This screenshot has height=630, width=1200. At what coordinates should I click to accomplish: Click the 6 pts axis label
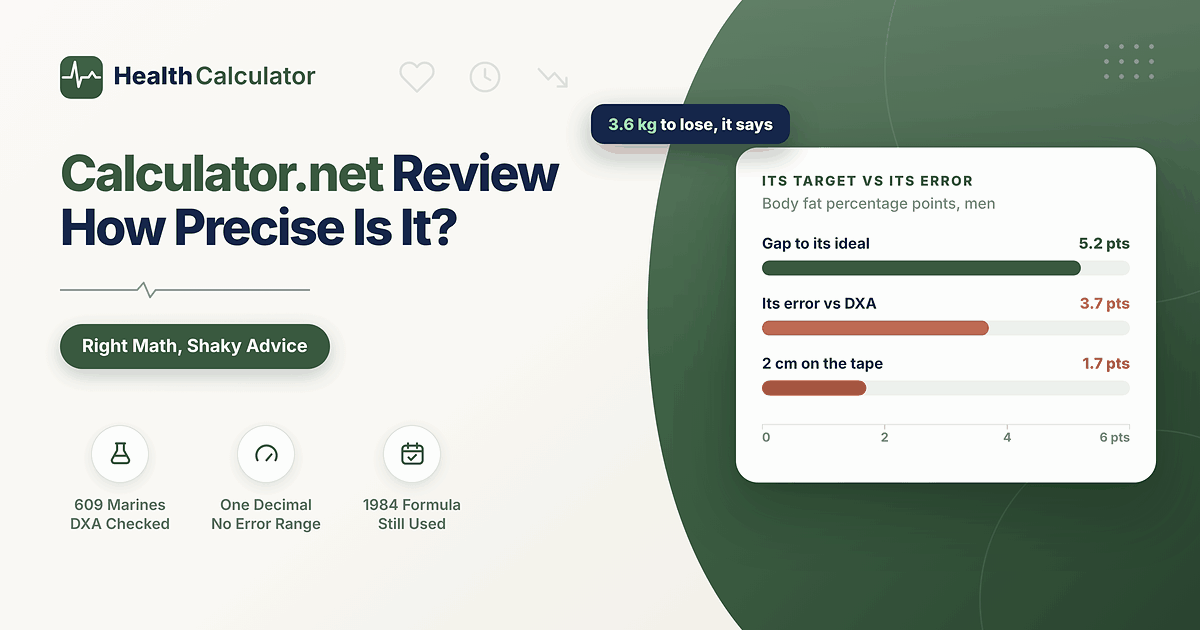[x=1114, y=438]
